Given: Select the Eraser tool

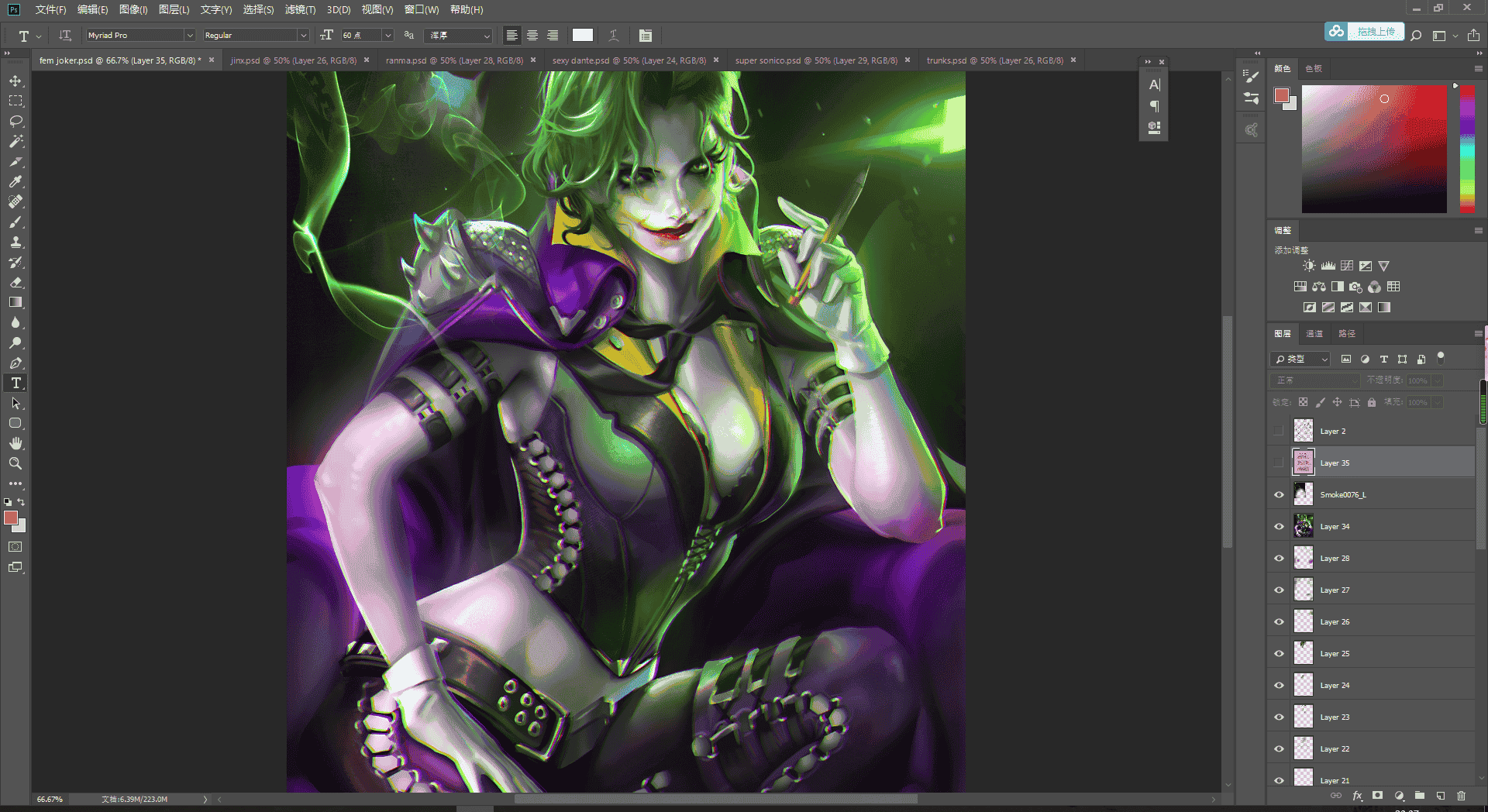Looking at the screenshot, I should click(x=15, y=282).
